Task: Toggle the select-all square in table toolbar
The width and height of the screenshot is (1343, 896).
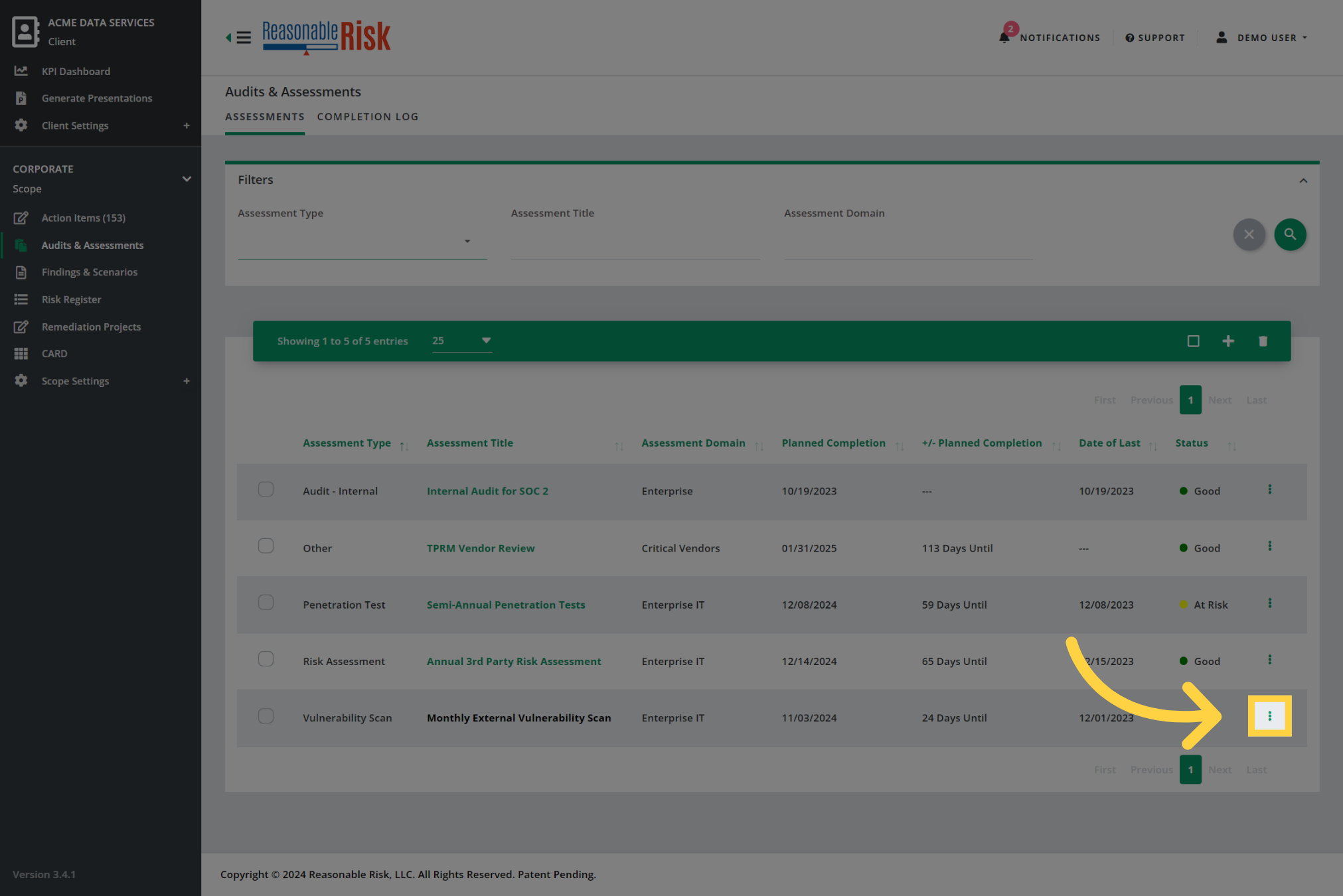Action: coord(1193,341)
